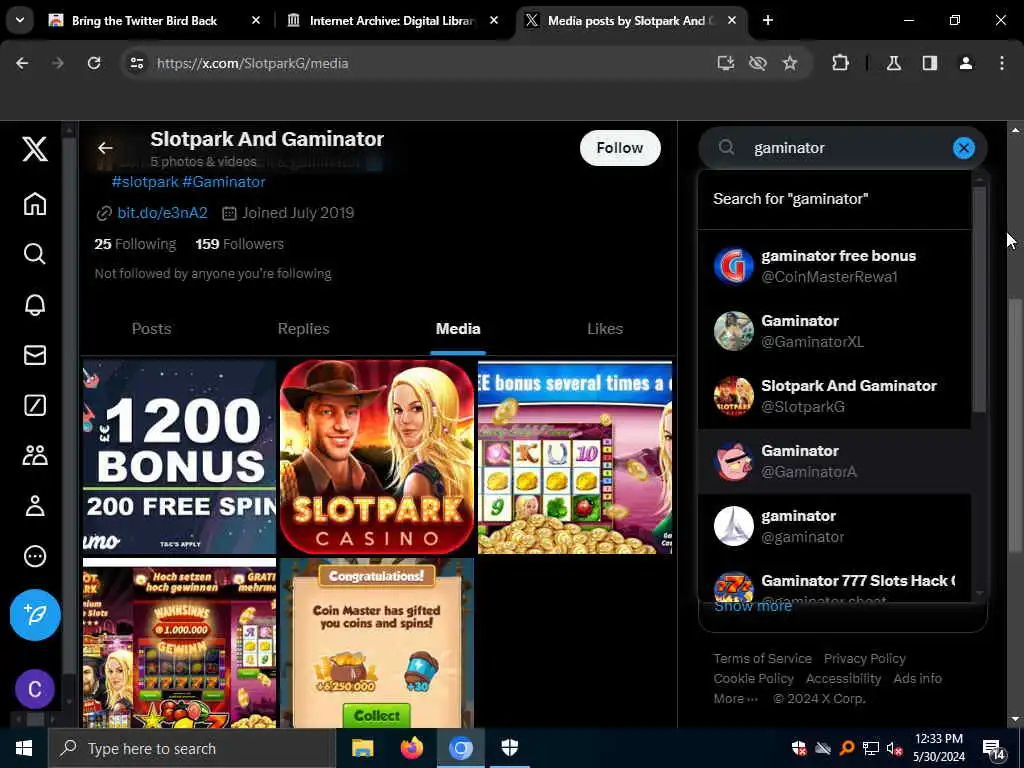The height and width of the screenshot is (768, 1024).
Task: Select Search for "gaminator" suggestion
Action: 835,199
